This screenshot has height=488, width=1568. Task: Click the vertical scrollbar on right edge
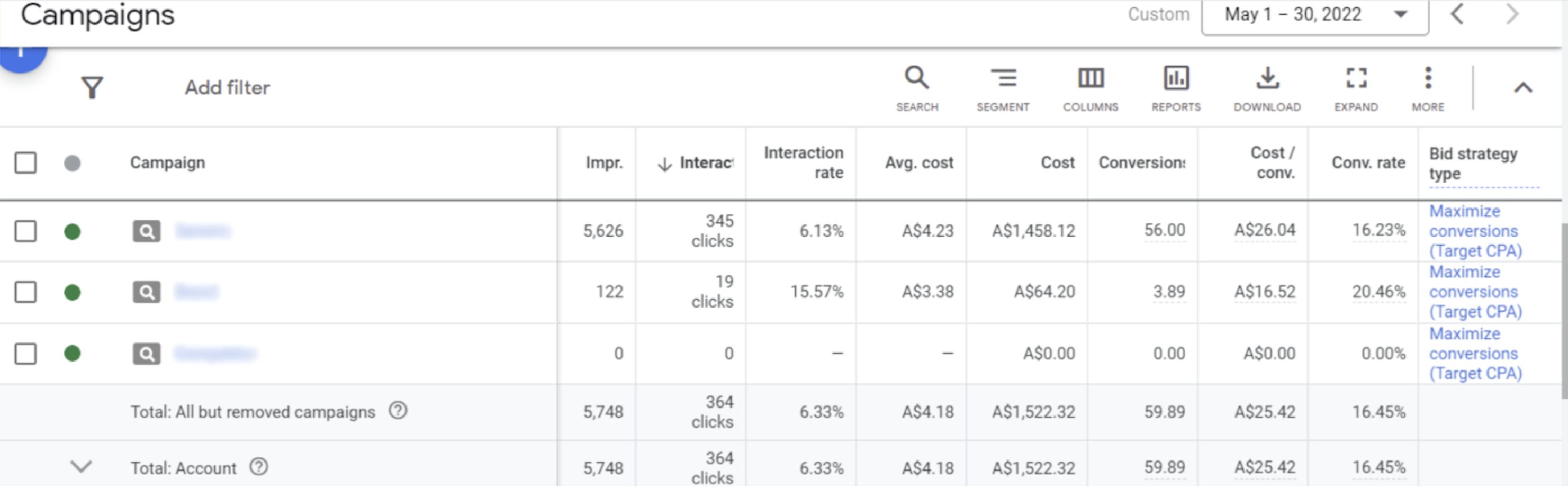tap(1564, 310)
